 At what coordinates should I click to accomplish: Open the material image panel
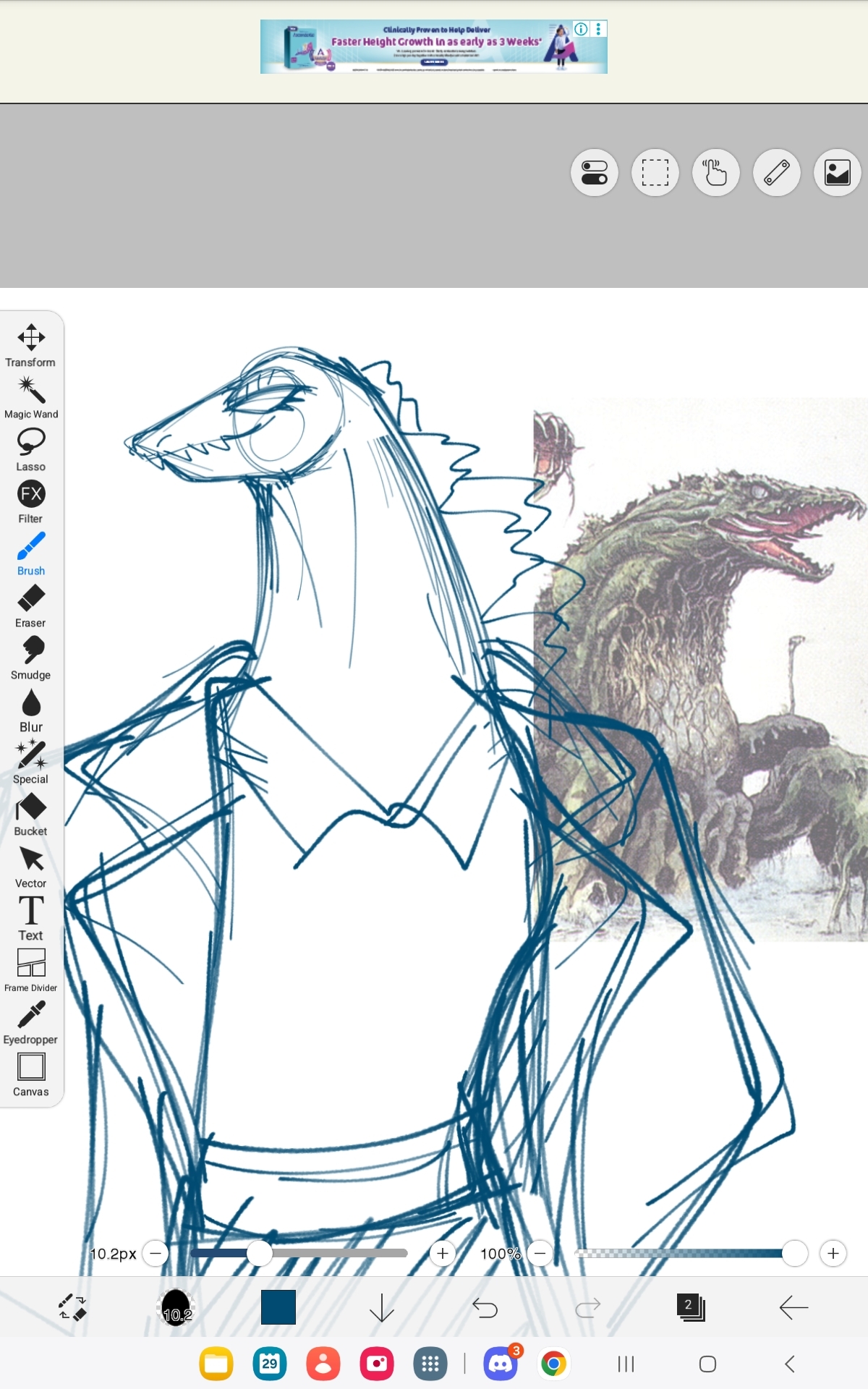point(838,173)
